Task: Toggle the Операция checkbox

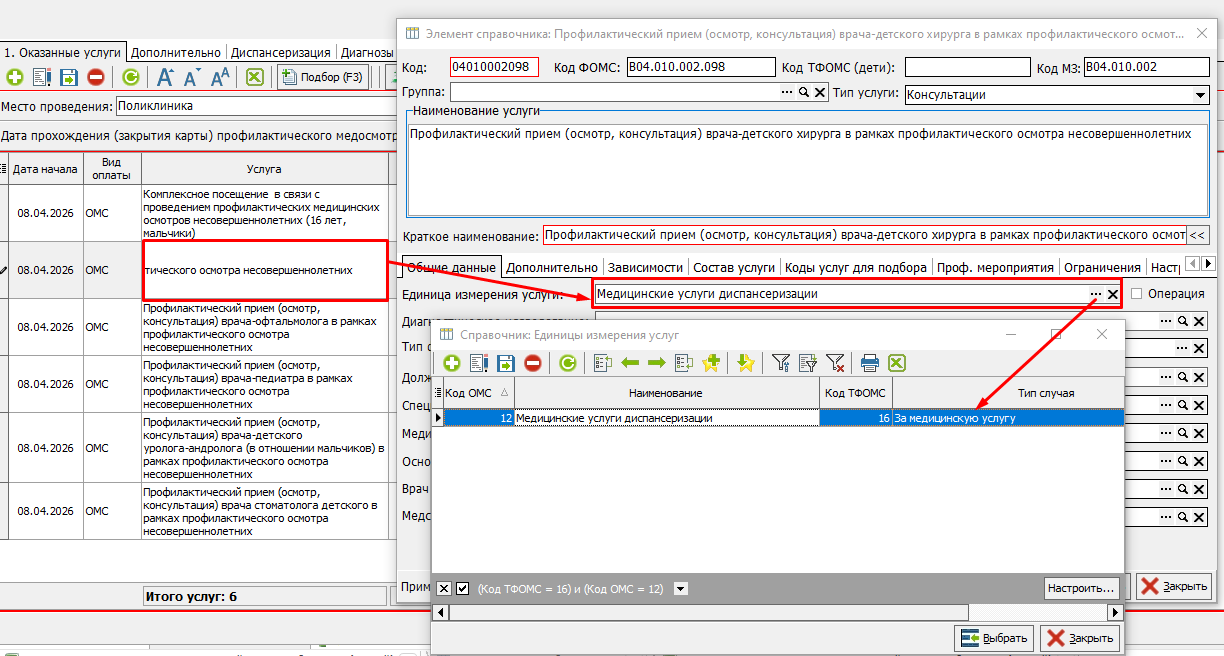Action: [1136, 294]
